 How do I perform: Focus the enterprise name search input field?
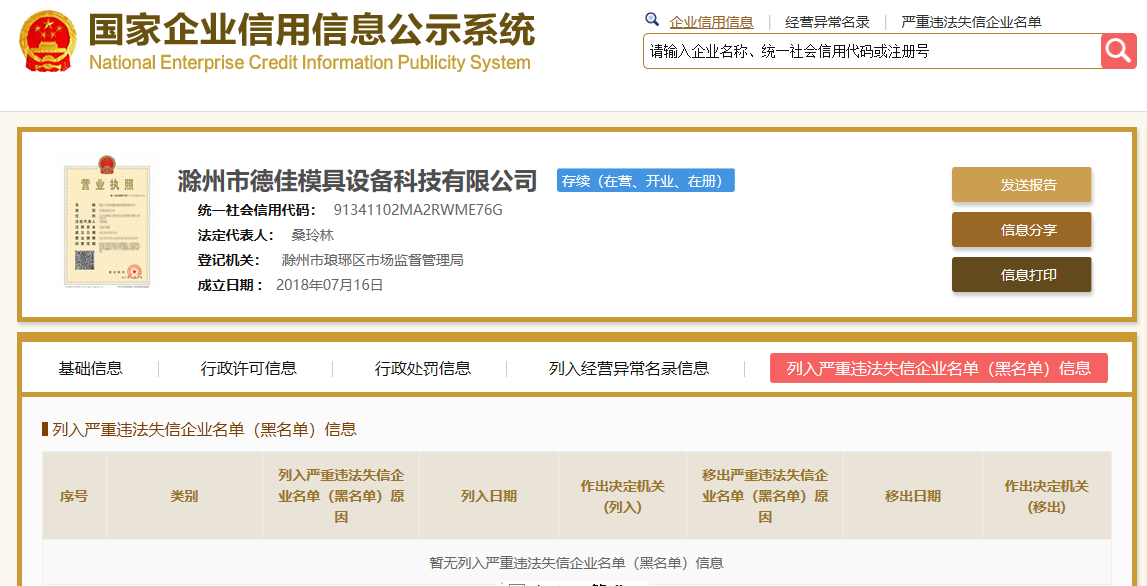872,51
